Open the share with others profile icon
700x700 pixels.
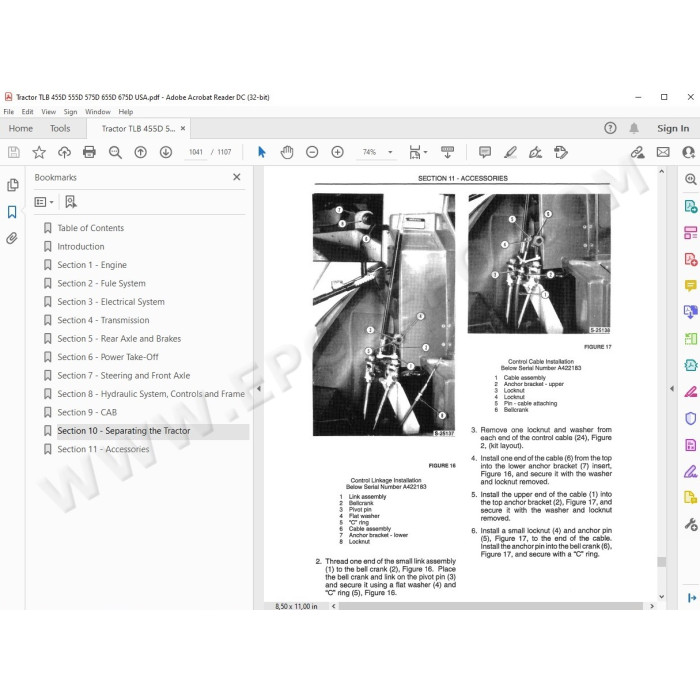pyautogui.click(x=689, y=152)
